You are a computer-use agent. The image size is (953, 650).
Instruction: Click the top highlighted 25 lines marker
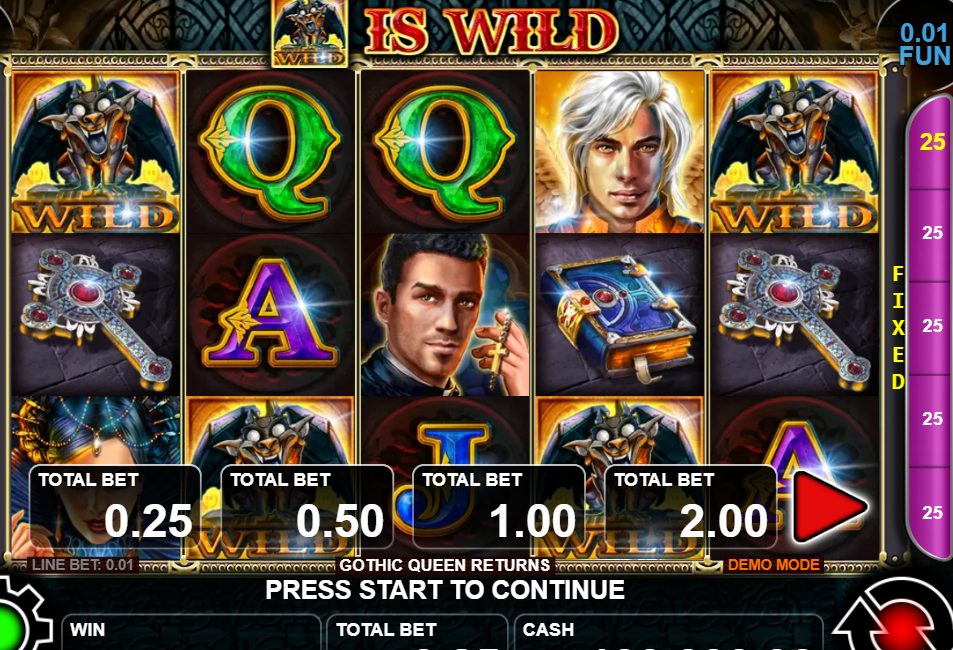(x=932, y=142)
